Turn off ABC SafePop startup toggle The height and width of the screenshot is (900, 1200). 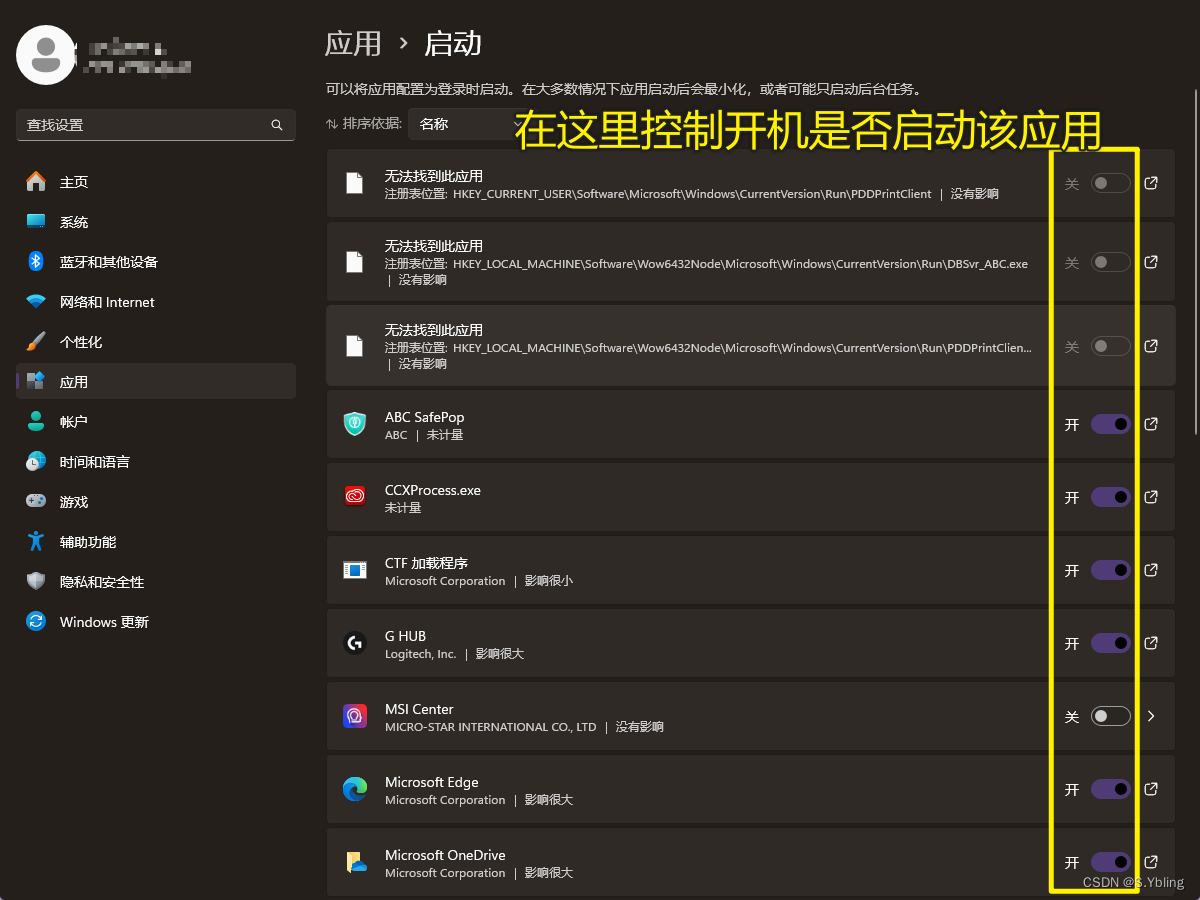(1111, 424)
